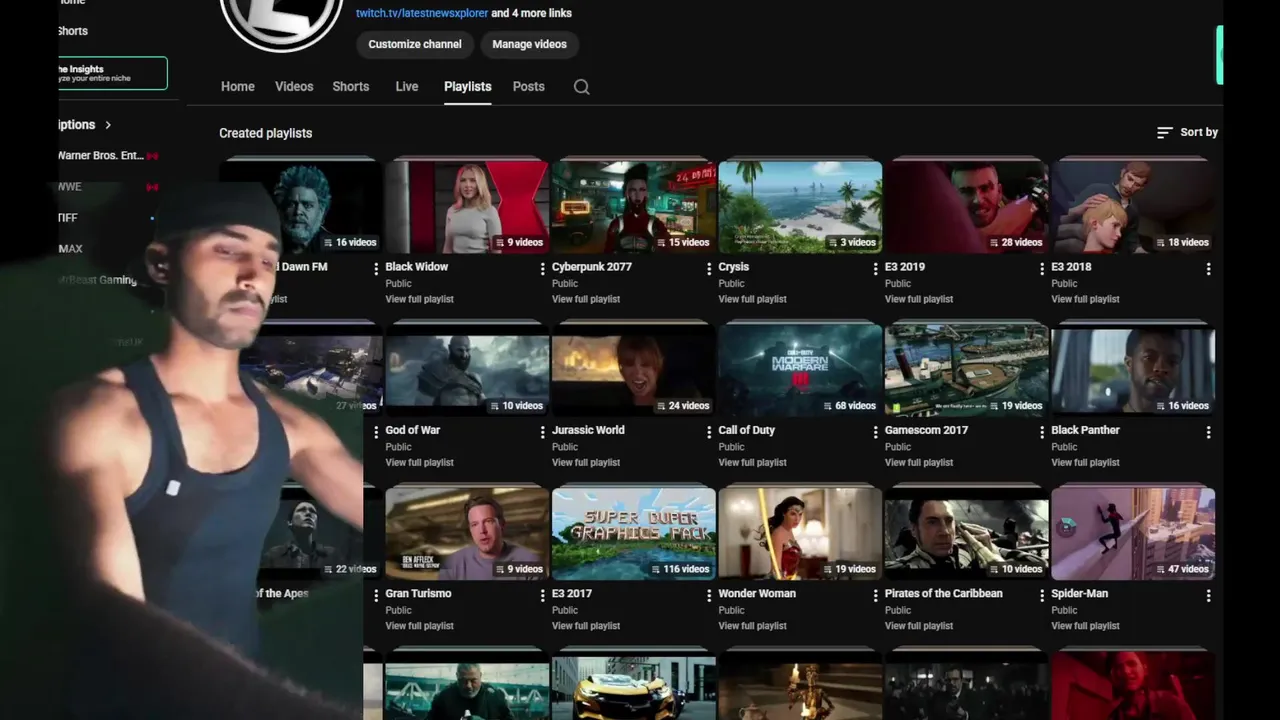View full playlist for Black Widow
Image resolution: width=1280 pixels, height=720 pixels.
pos(420,299)
